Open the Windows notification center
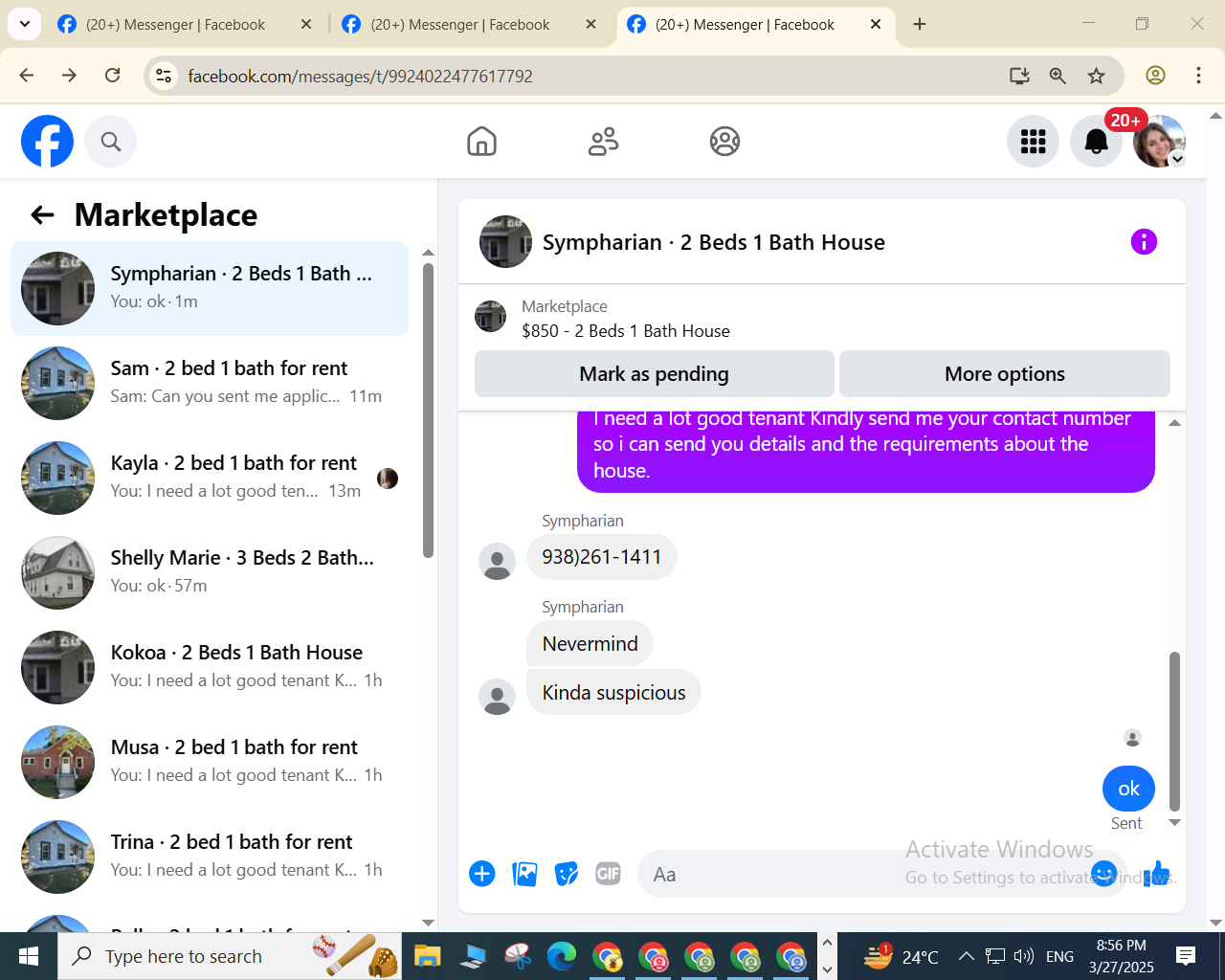Image resolution: width=1225 pixels, height=980 pixels. pos(1186,956)
